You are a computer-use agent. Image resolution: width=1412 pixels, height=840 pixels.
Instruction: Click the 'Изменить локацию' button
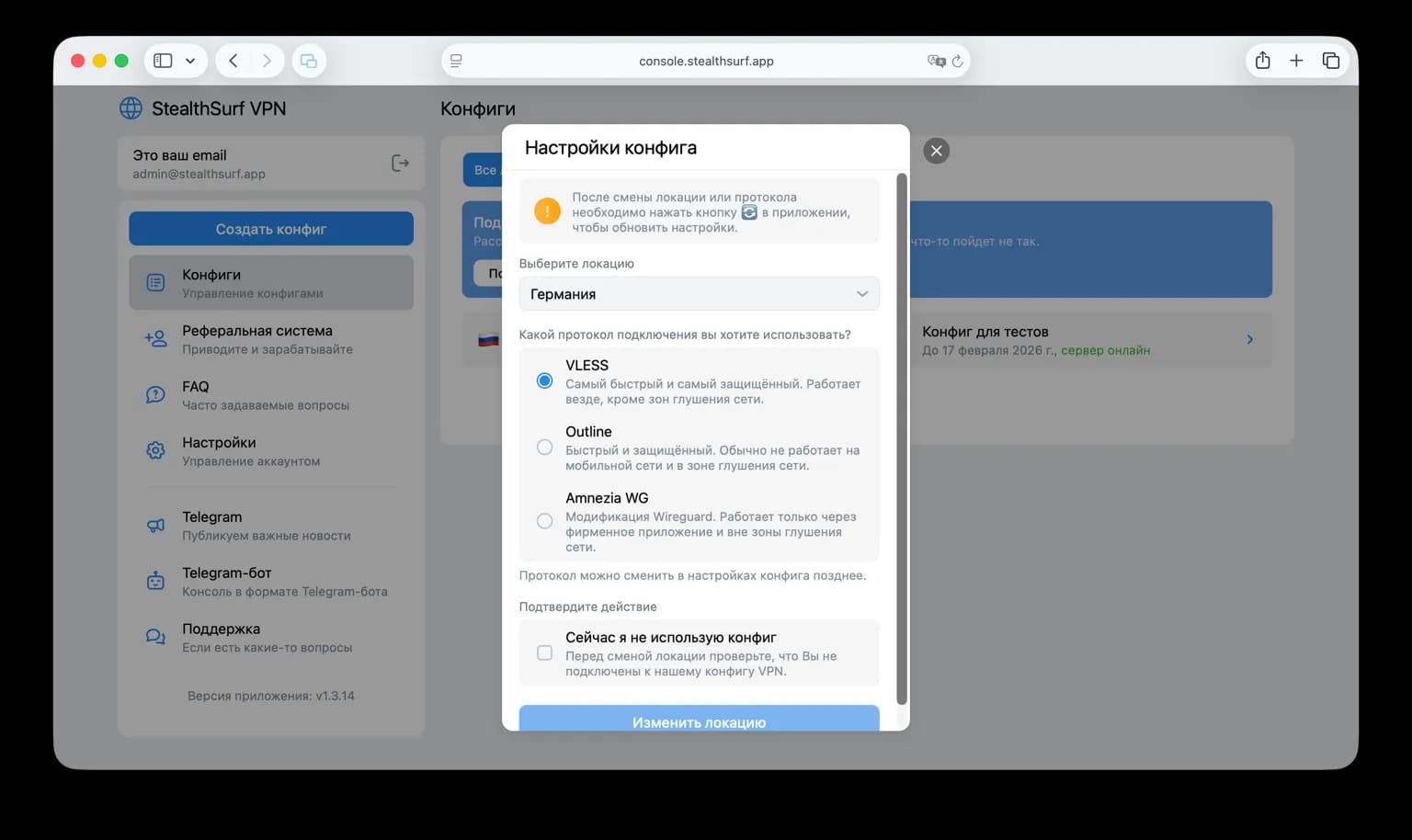point(699,721)
